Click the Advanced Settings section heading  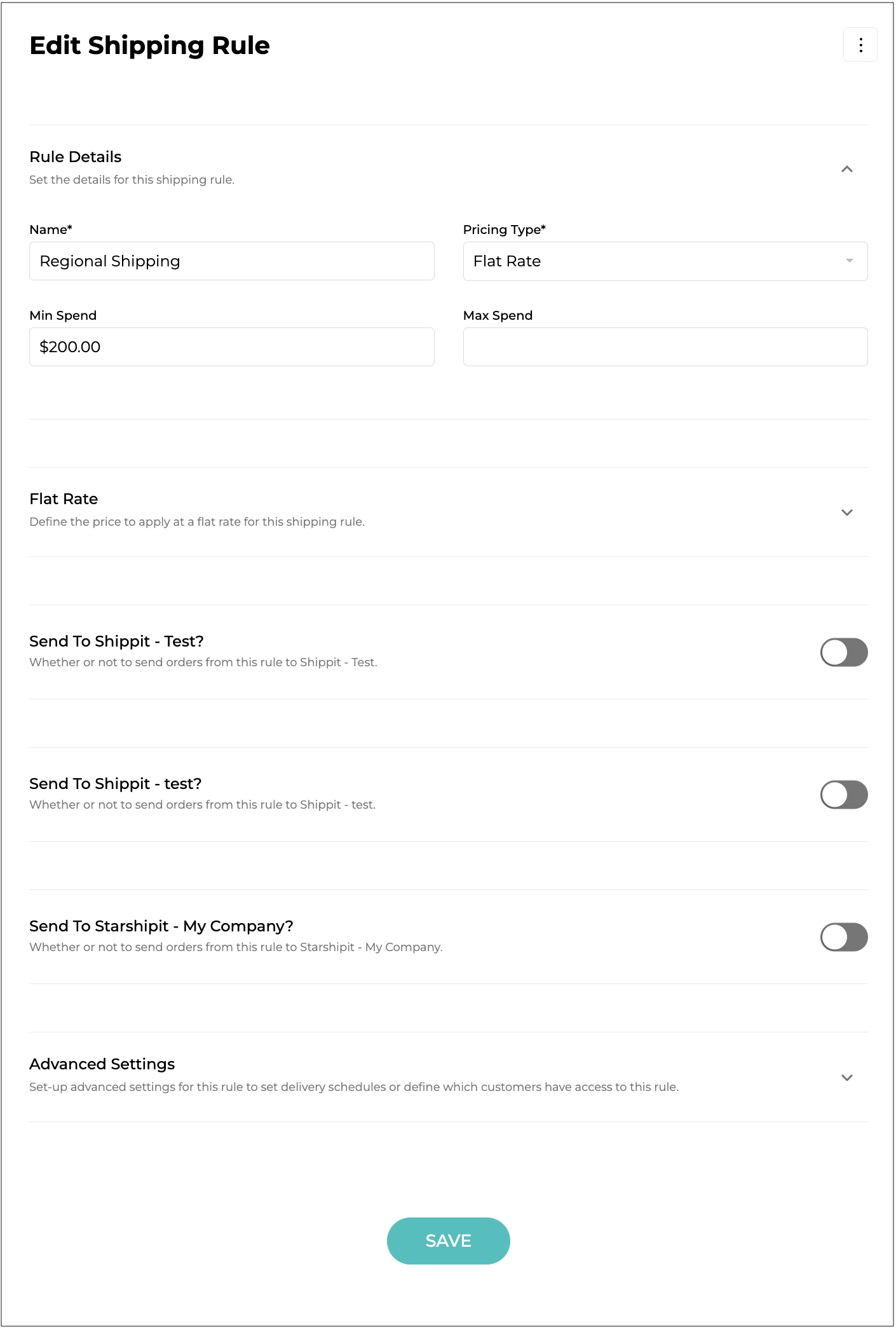point(102,1064)
